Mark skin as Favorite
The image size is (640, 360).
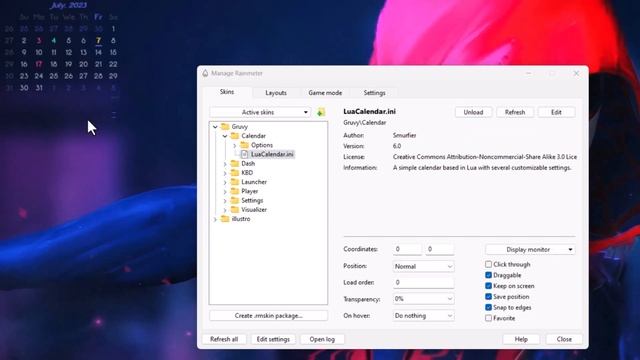[x=488, y=318]
